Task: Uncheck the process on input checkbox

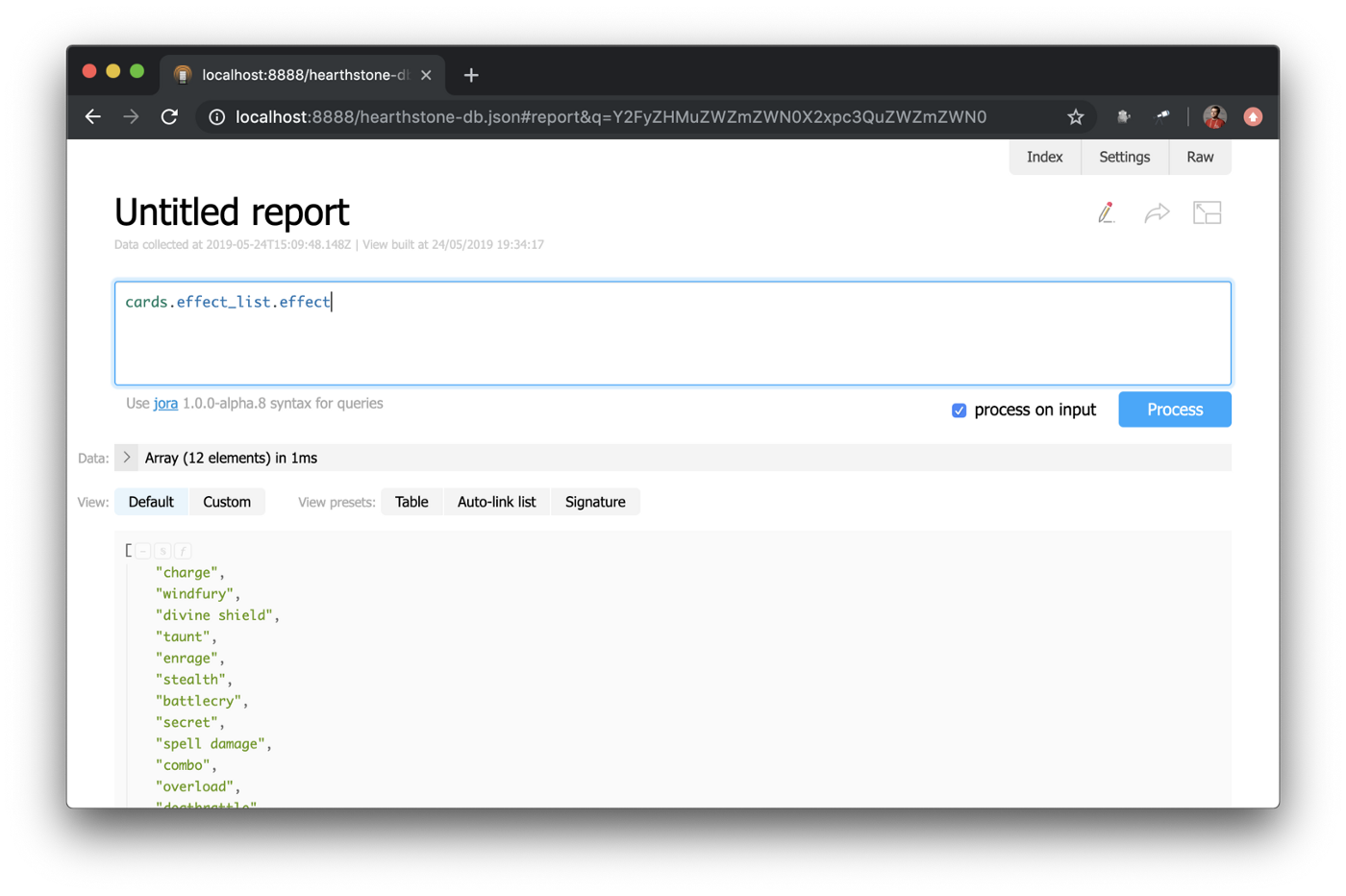Action: tap(959, 411)
